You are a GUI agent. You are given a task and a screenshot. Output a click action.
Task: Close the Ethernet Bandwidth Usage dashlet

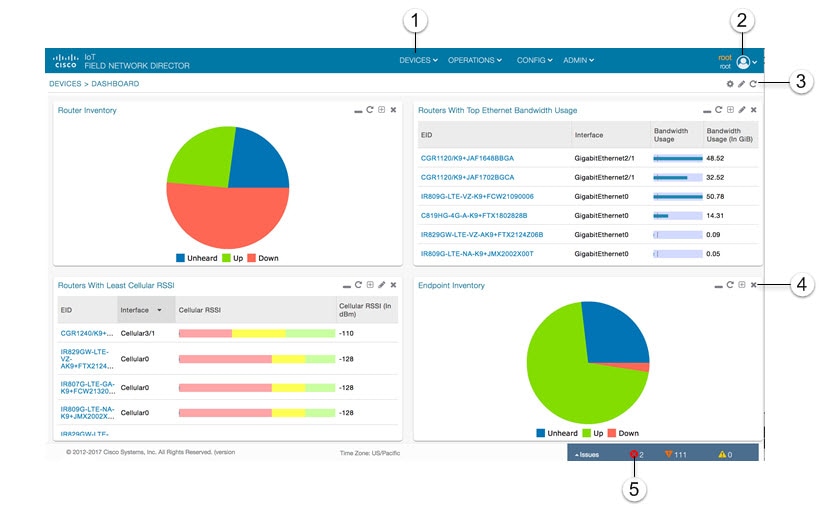pyautogui.click(x=754, y=110)
